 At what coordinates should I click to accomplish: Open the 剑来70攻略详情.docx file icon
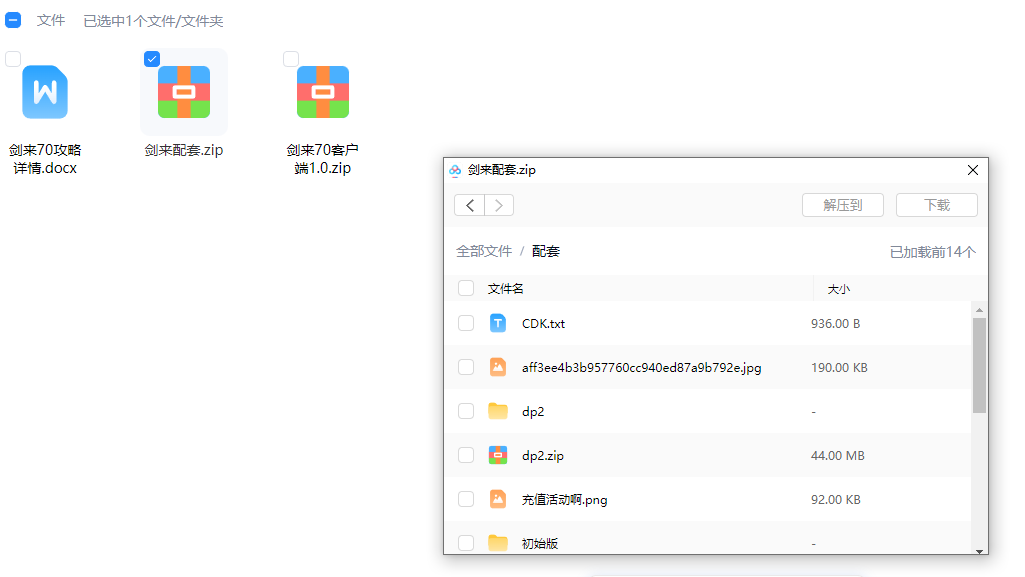point(45,92)
